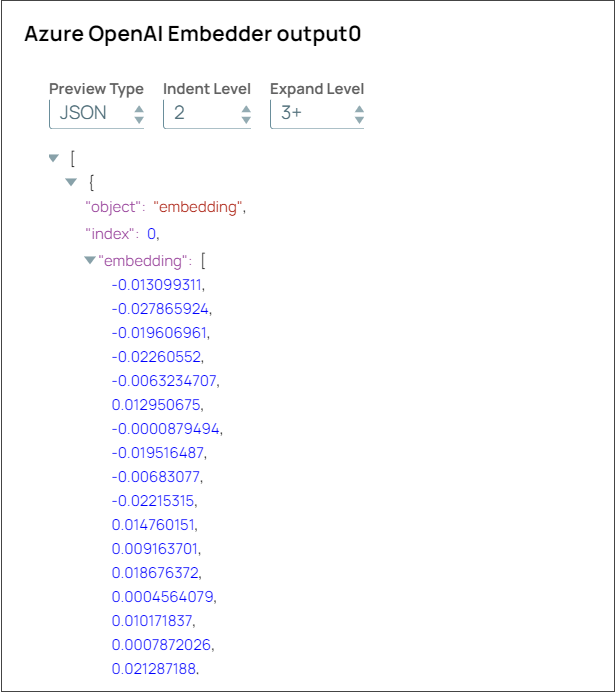This screenshot has height=692, width=615.
Task: Select value -0.0063234707
Action: click(x=164, y=381)
